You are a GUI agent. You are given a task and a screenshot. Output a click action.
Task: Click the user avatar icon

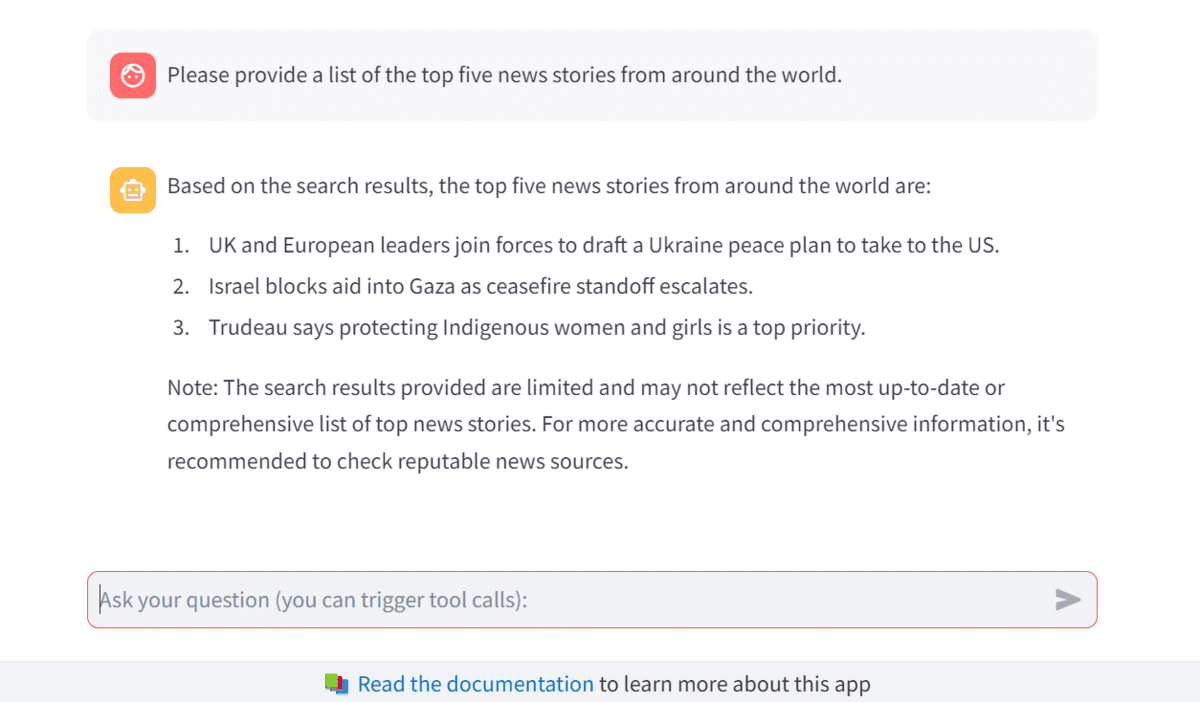click(x=133, y=75)
